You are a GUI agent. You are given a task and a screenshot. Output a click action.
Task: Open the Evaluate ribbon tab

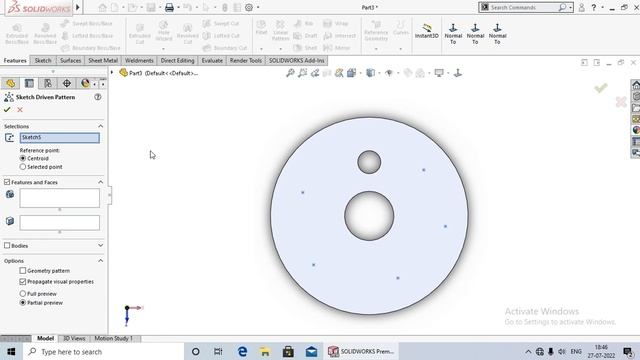coord(212,60)
